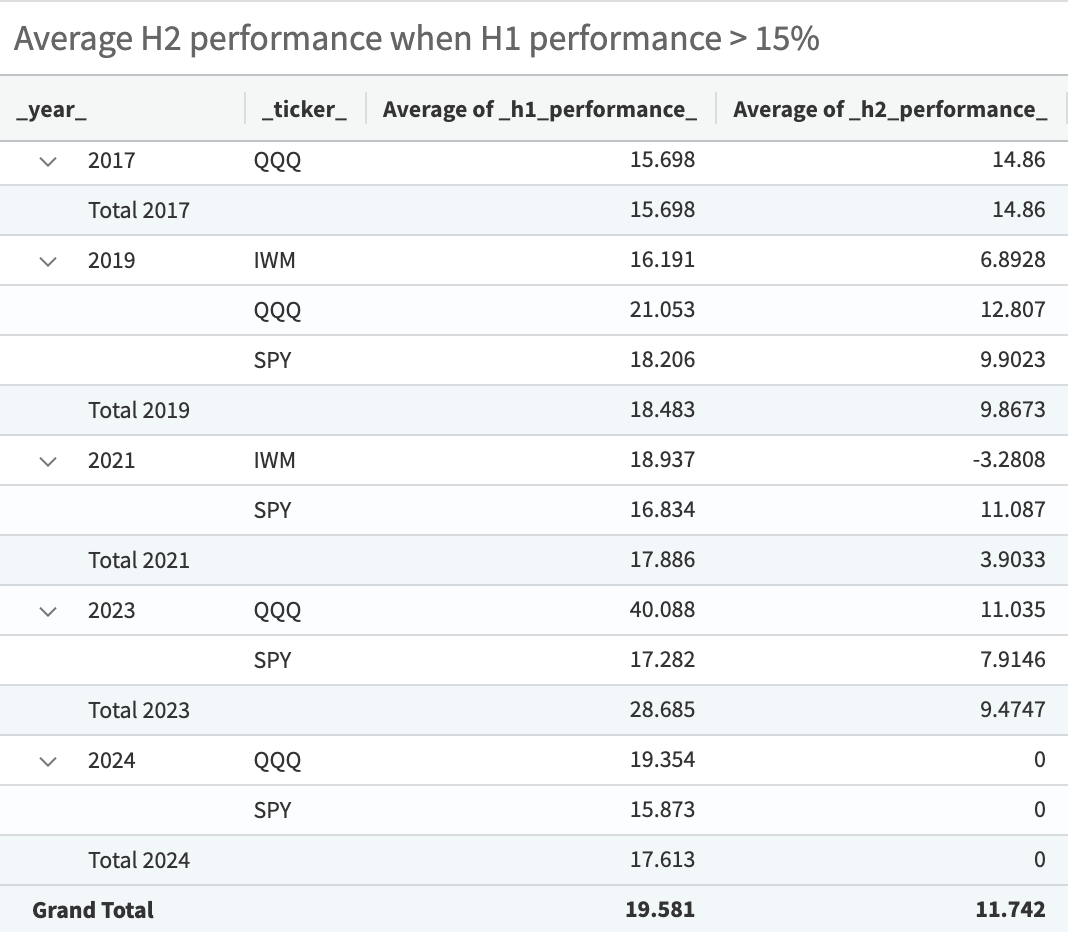Click the Average of _h2_performance_ header
This screenshot has width=1068, height=932.
click(890, 110)
